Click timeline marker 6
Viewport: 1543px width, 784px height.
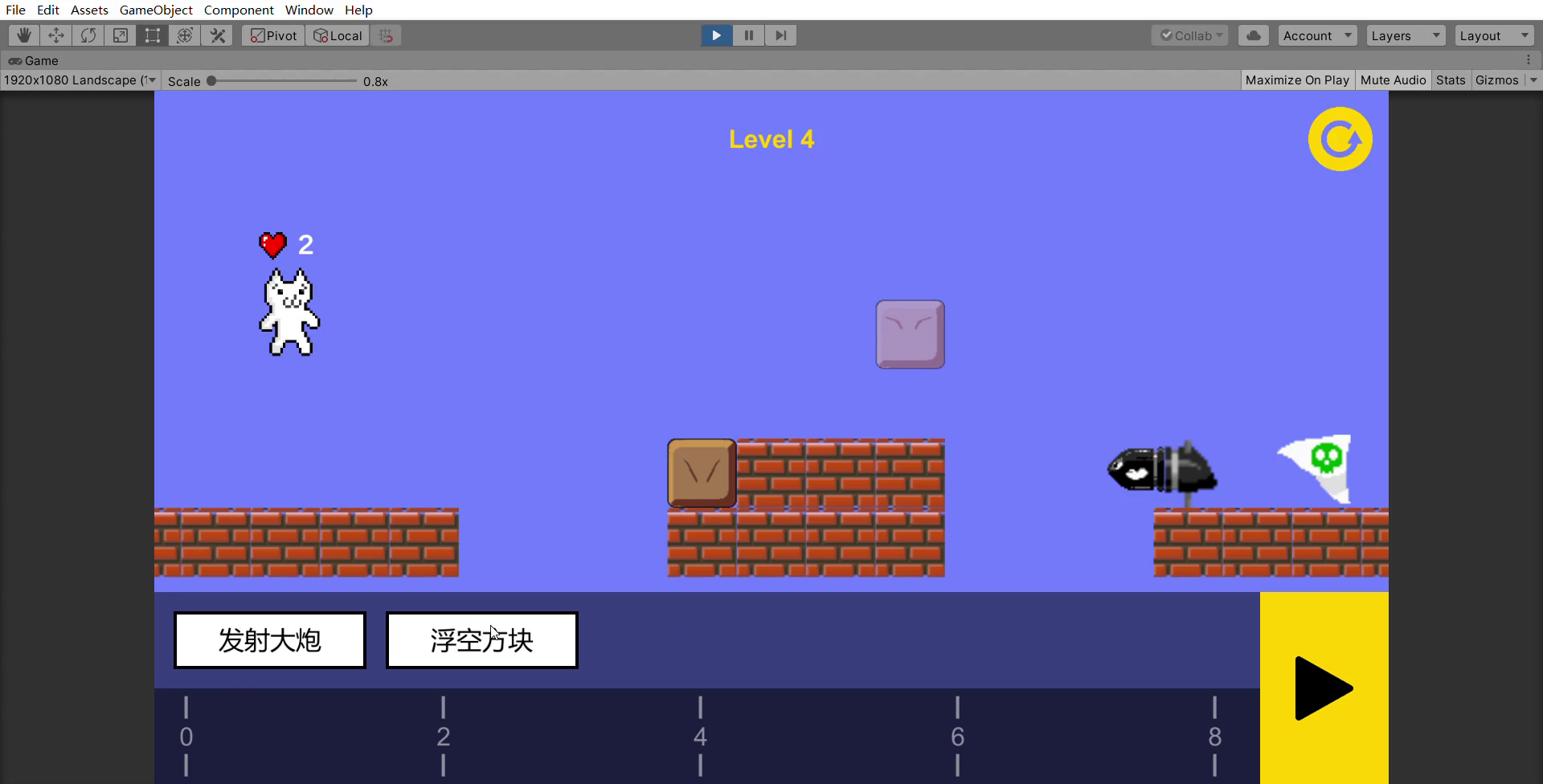pos(957,737)
